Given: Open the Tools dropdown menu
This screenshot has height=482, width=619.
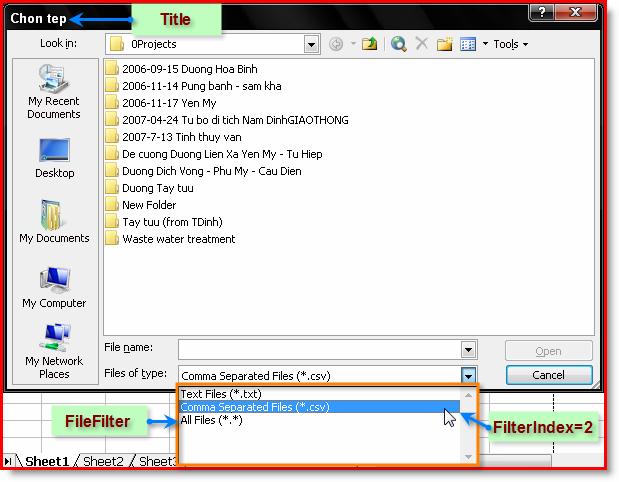Looking at the screenshot, I should [510, 44].
